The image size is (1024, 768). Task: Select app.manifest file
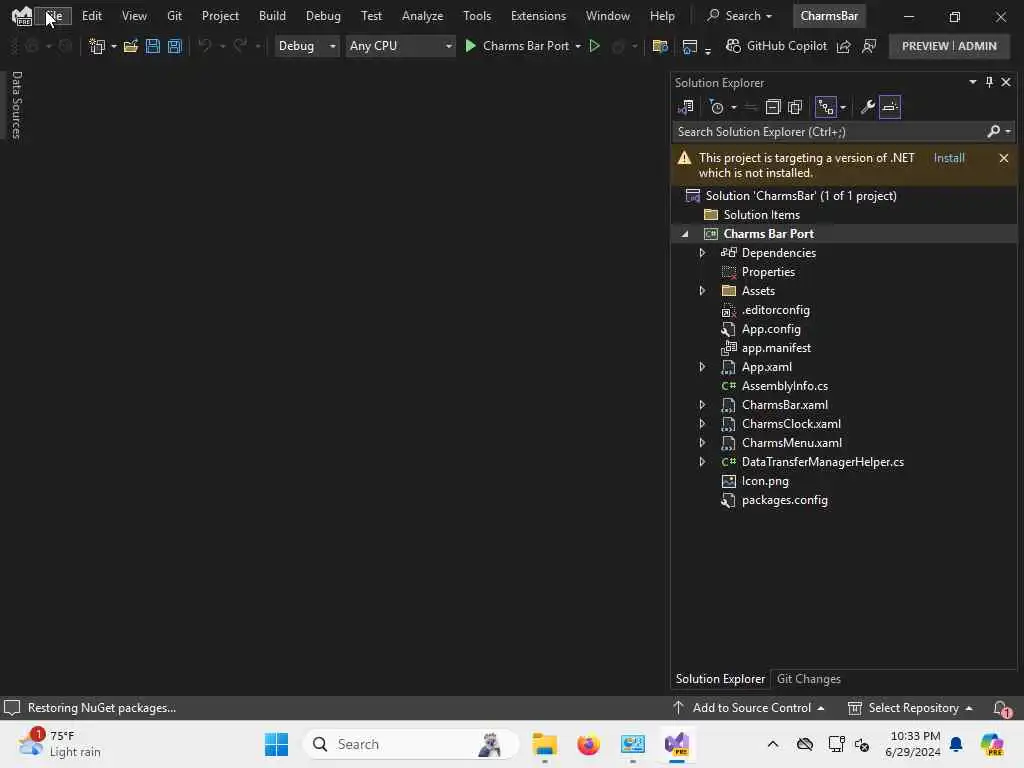[x=776, y=348]
